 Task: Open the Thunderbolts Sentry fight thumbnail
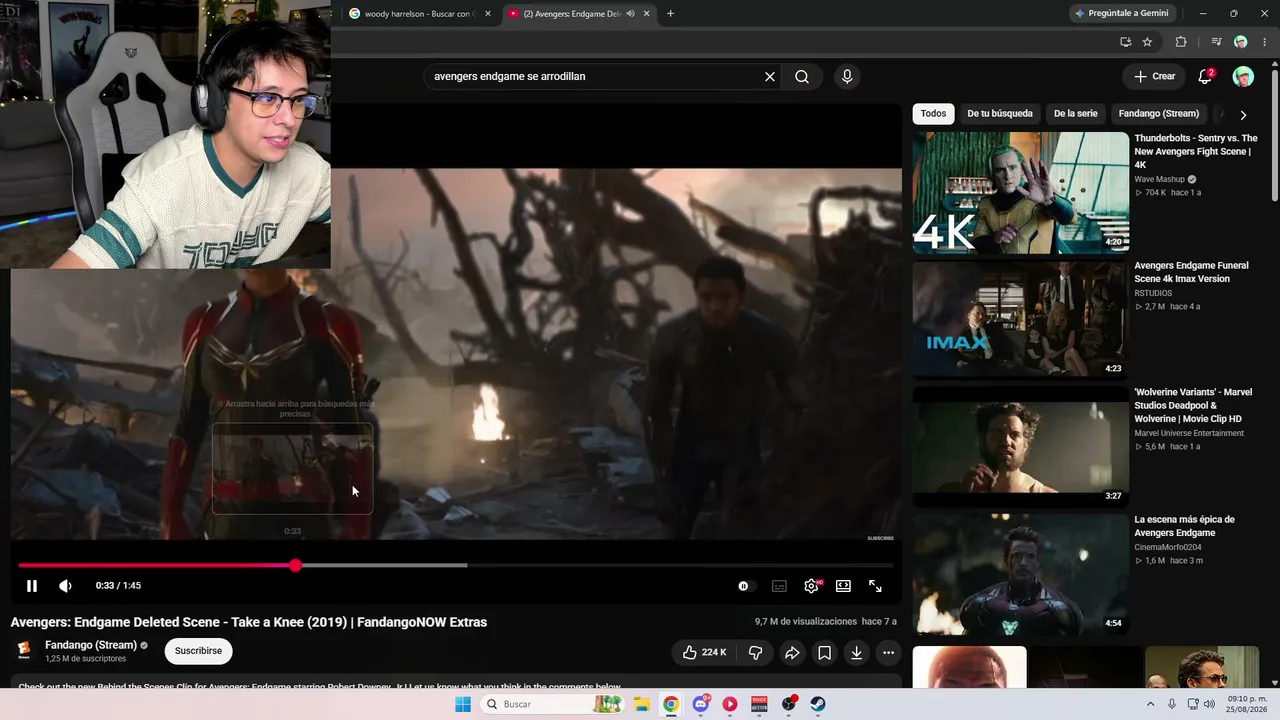[1021, 193]
